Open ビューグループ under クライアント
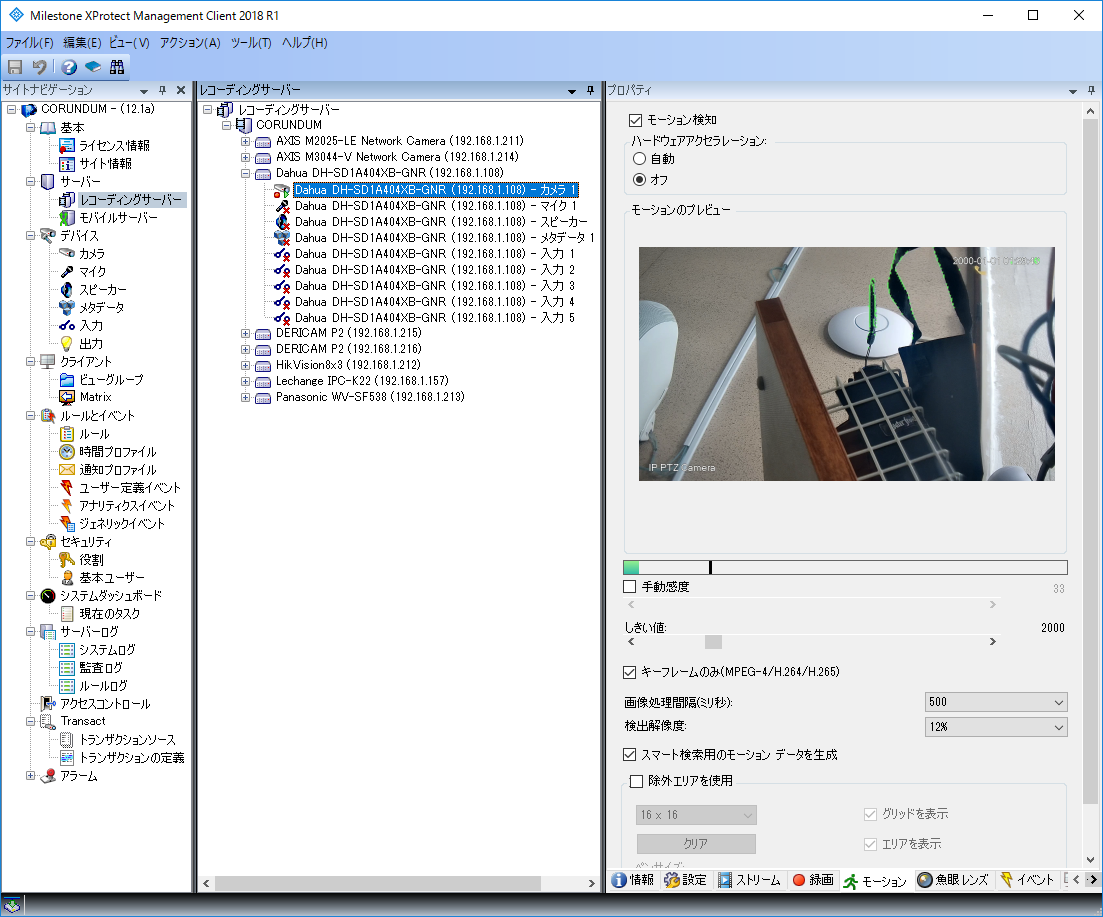1103x917 pixels. click(111, 380)
